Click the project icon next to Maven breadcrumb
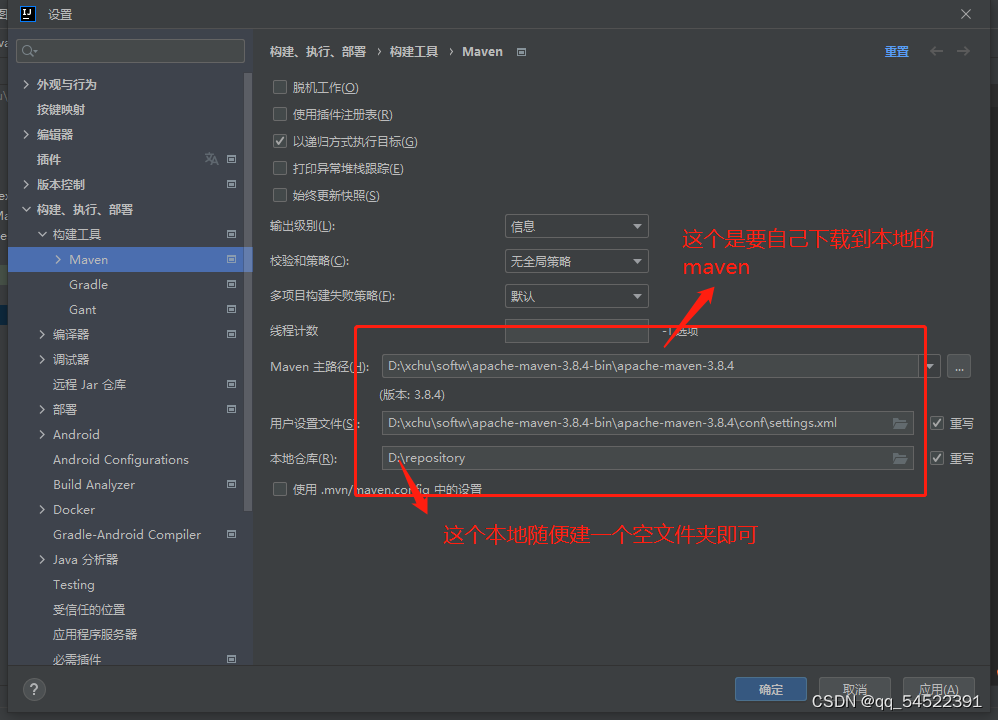 pos(521,52)
